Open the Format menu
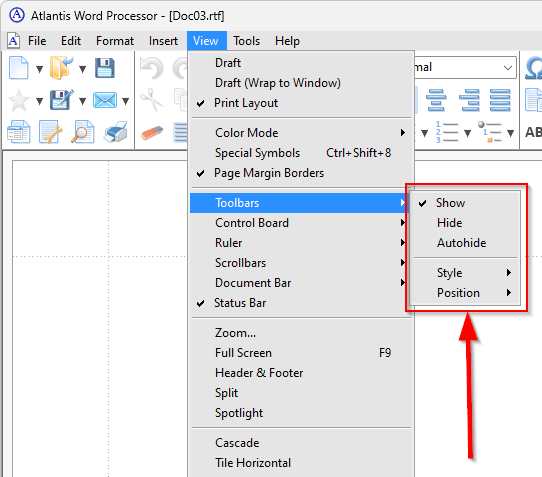The width and height of the screenshot is (542, 477). click(115, 41)
